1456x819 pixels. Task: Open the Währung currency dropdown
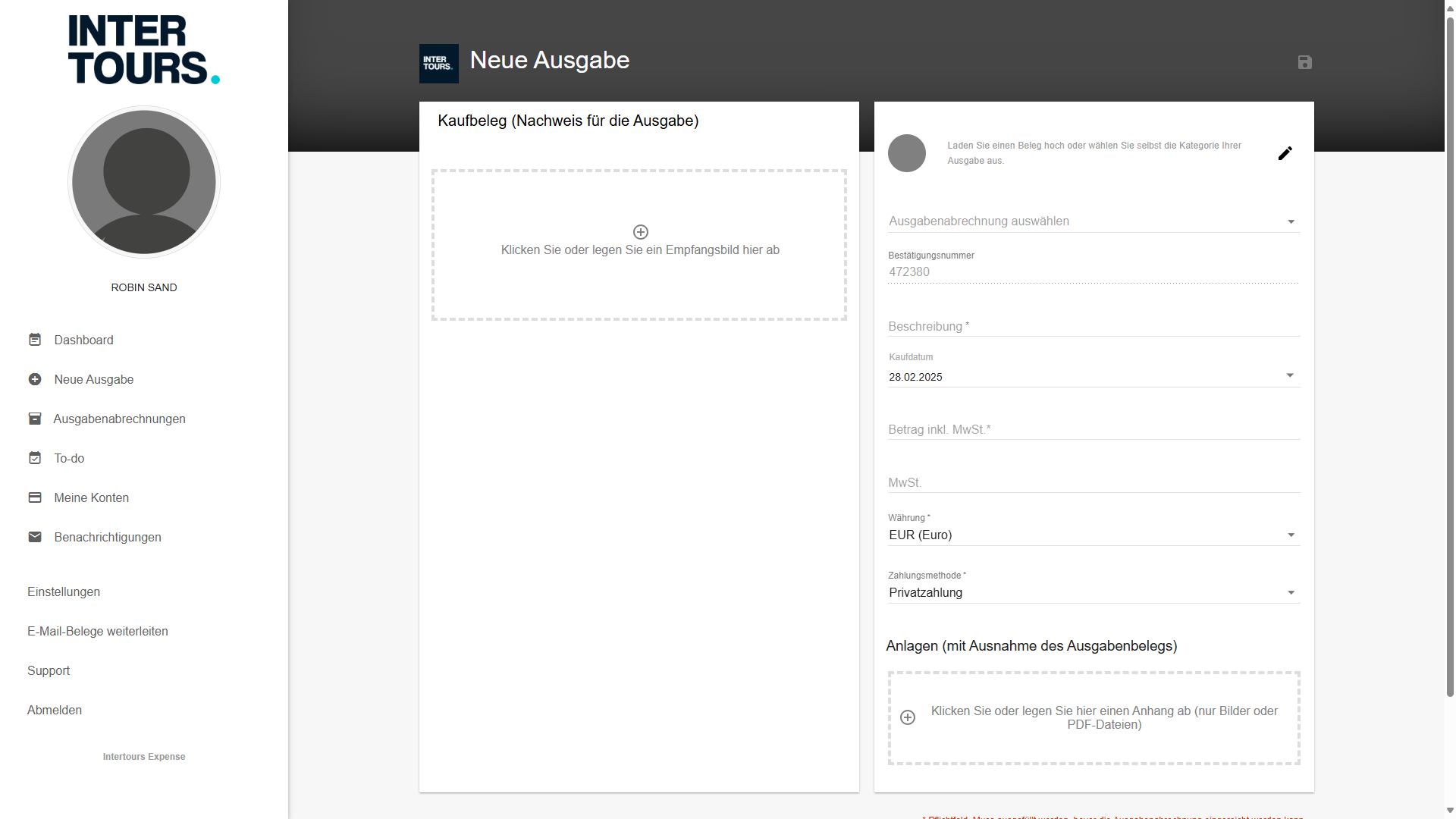1092,535
